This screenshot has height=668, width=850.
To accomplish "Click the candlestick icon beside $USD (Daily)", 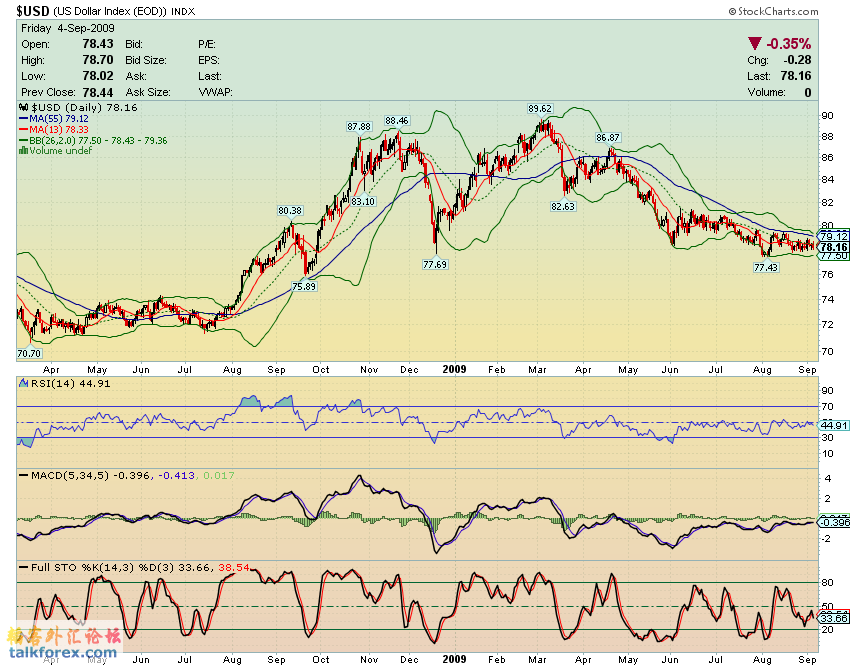I will [24, 107].
